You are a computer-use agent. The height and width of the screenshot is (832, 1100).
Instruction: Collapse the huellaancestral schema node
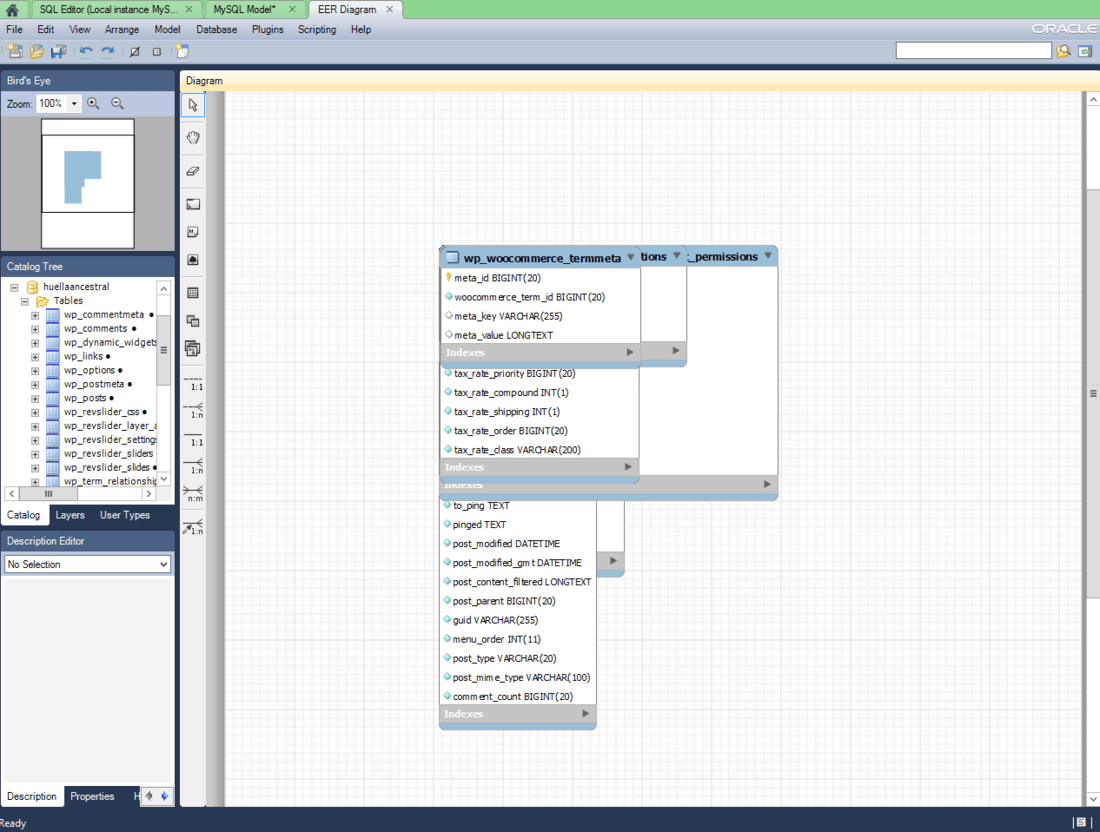[14, 287]
